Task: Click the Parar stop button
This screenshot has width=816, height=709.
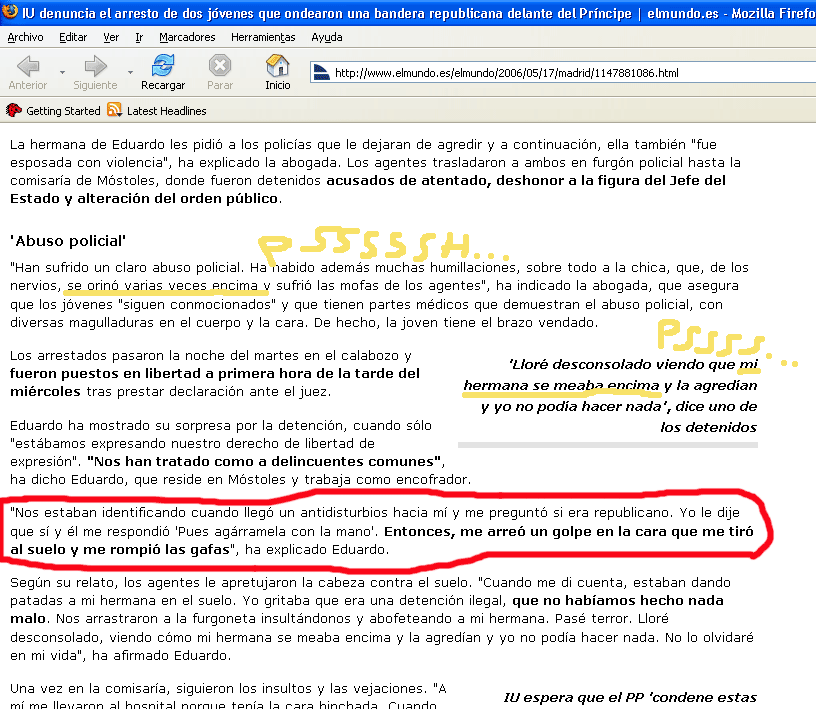Action: click(x=219, y=71)
